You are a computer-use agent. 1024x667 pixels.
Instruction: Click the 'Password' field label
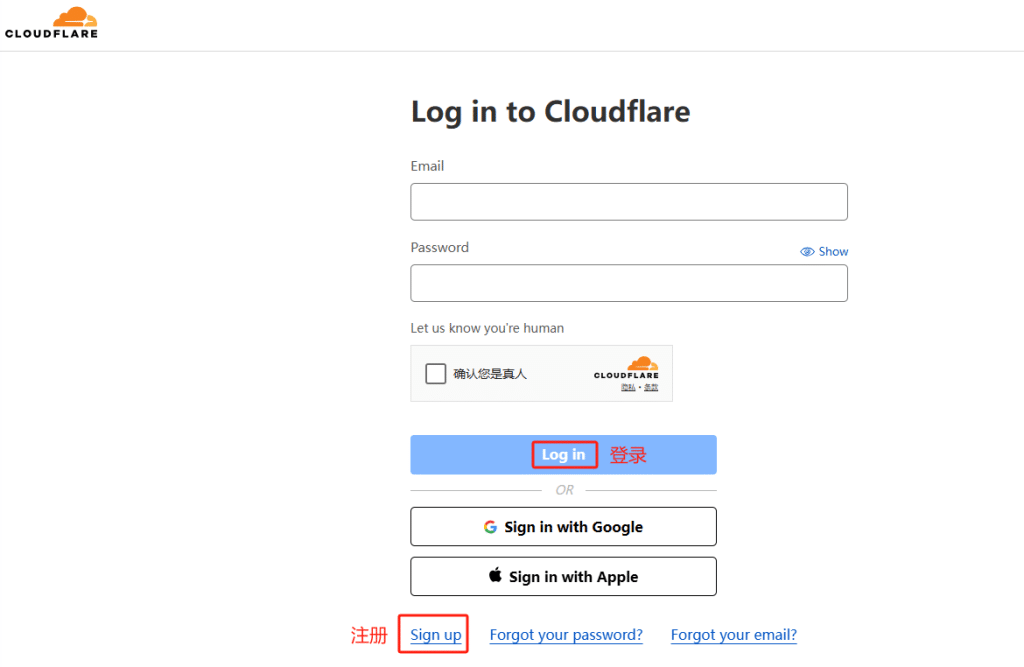point(440,248)
